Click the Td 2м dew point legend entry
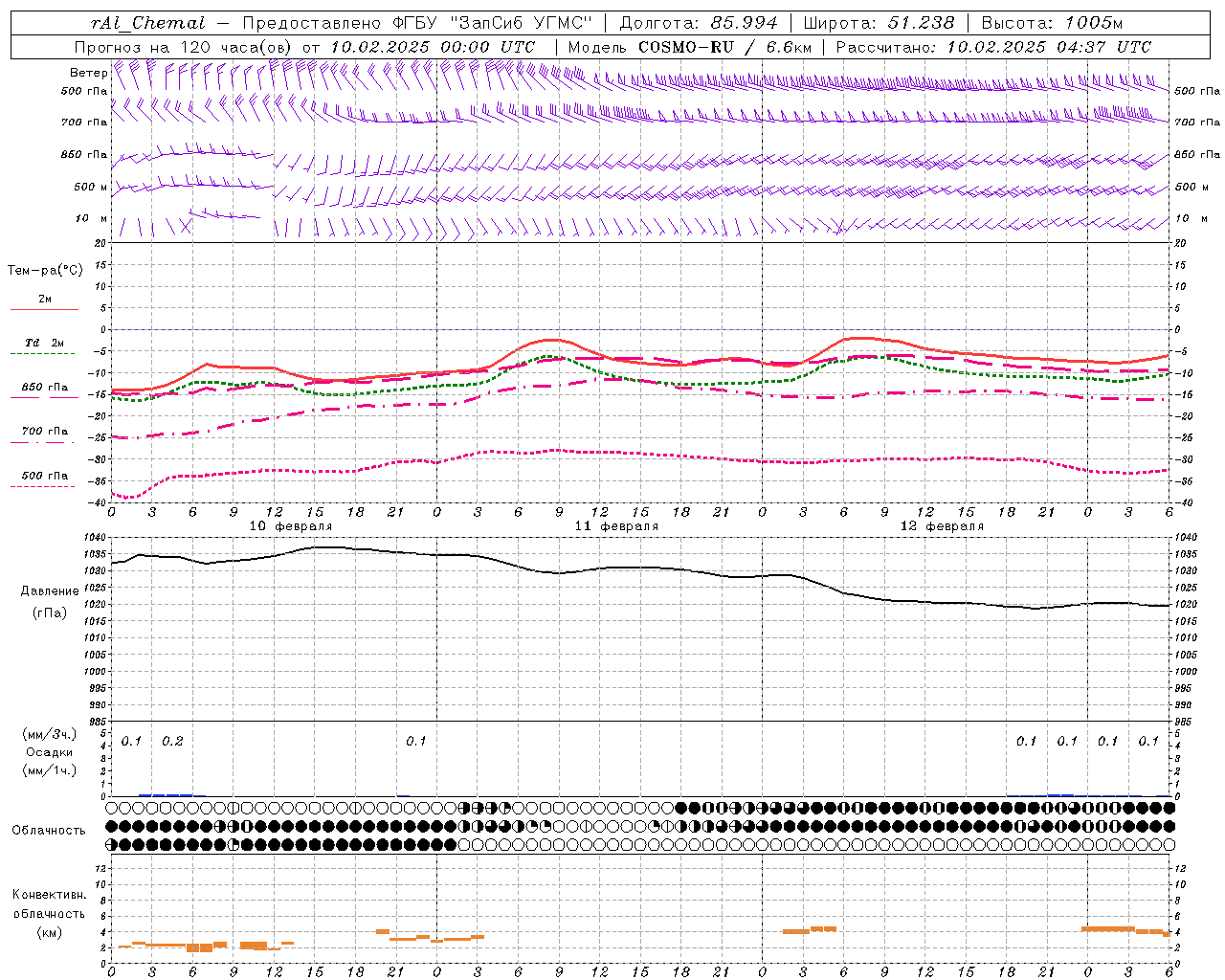The image size is (1225, 980). (x=44, y=343)
